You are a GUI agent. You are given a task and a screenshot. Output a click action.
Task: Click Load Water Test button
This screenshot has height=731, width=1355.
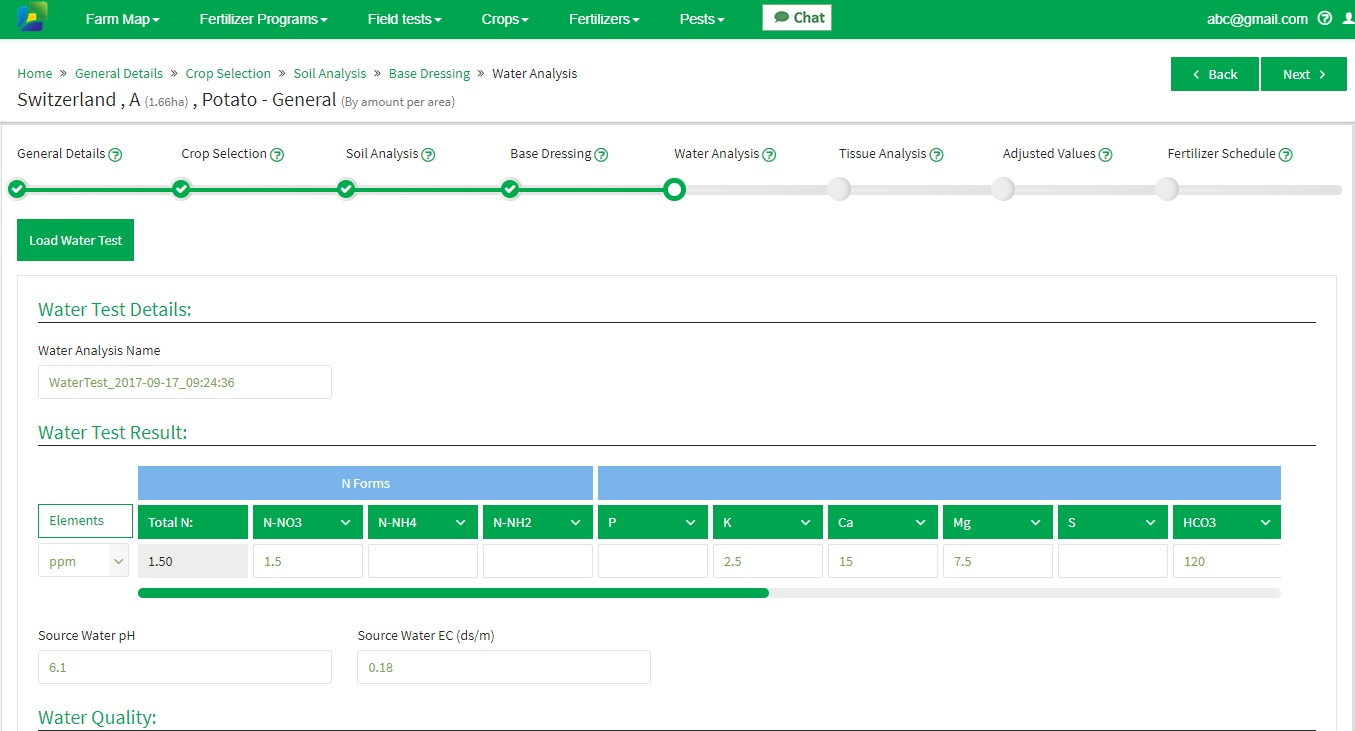coord(75,240)
